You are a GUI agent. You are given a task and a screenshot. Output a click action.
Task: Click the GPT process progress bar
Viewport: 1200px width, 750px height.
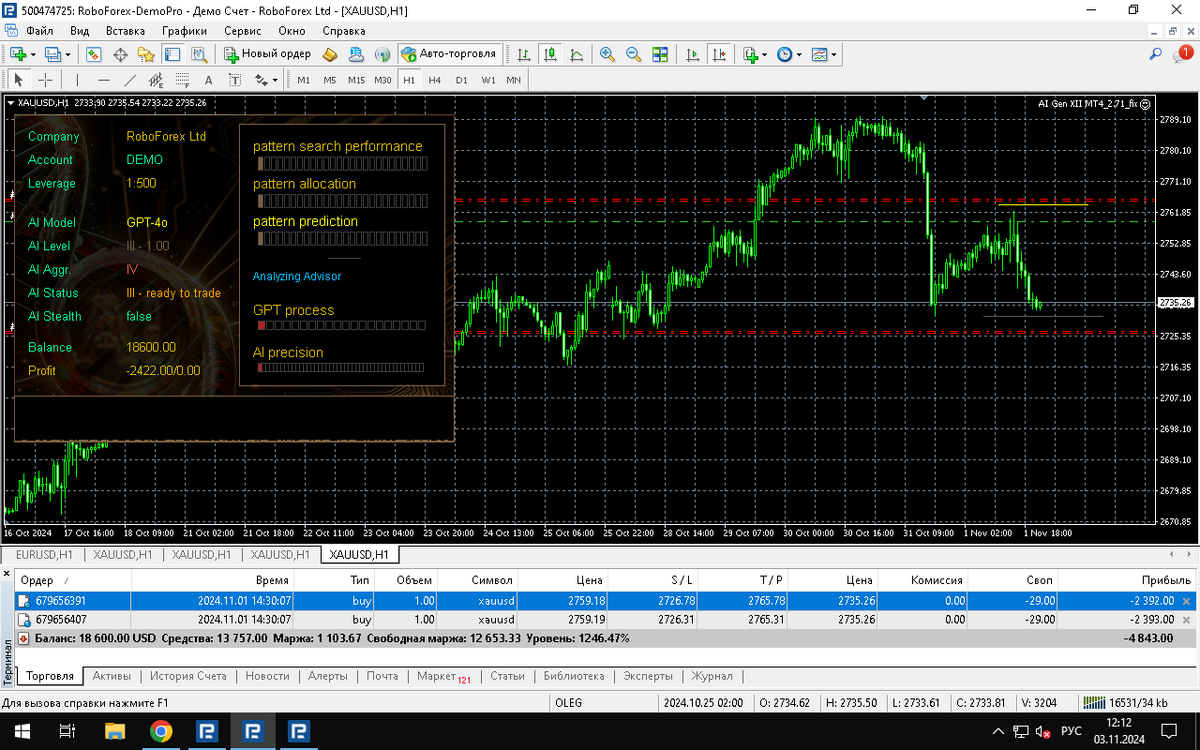pos(341,326)
